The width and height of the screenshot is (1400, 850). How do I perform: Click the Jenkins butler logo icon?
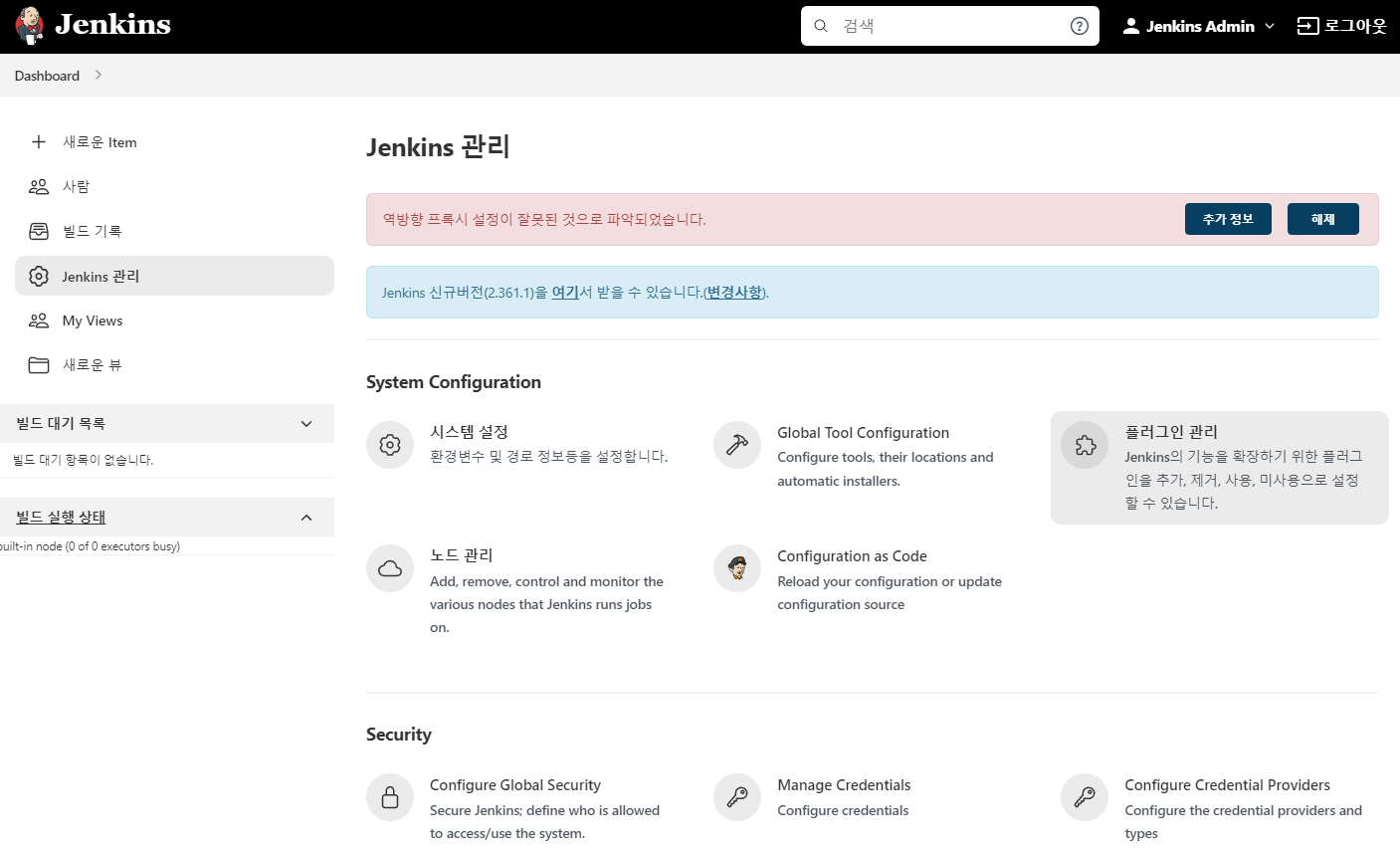tap(30, 25)
